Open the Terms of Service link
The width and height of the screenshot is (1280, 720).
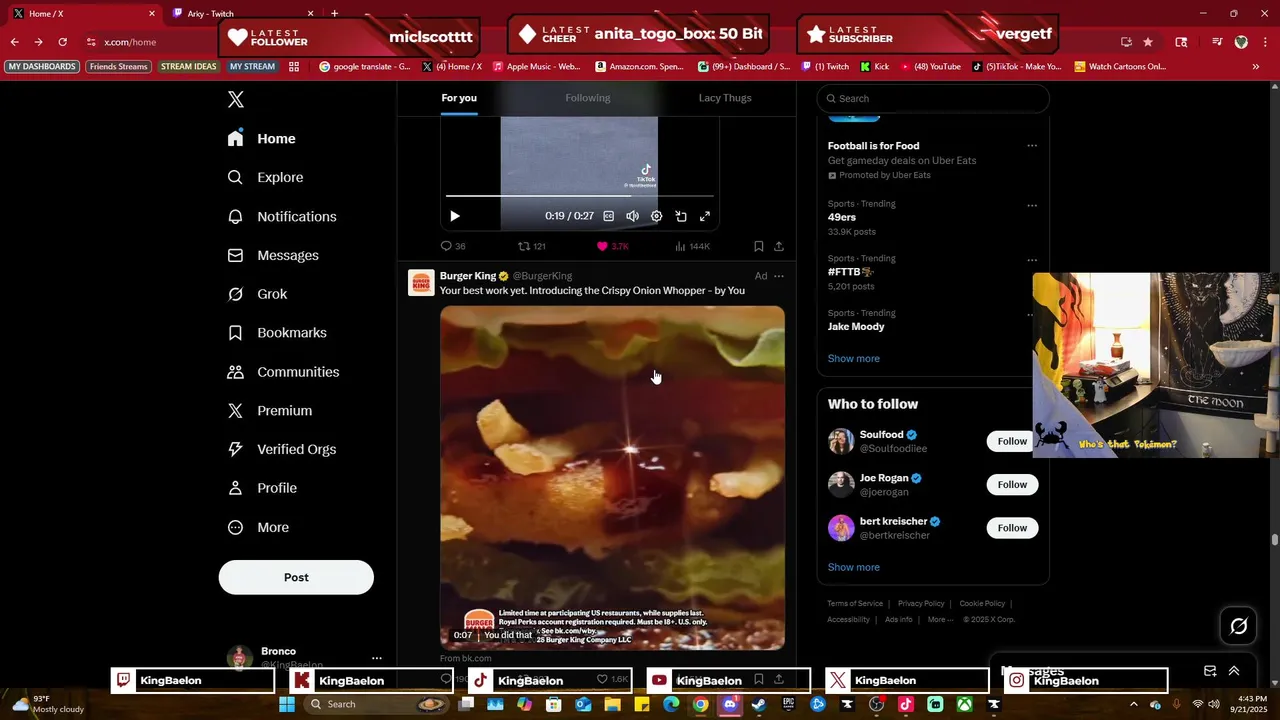(x=855, y=604)
